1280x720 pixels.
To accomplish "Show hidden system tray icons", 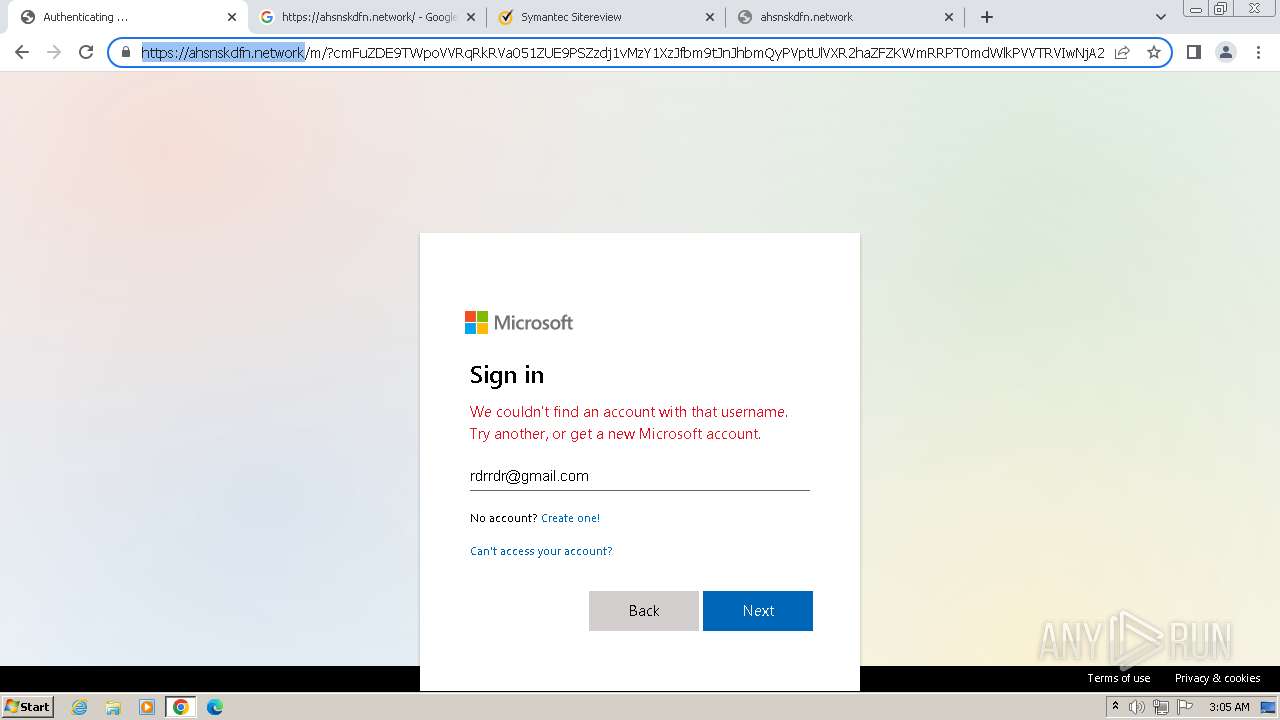I will click(x=1115, y=707).
